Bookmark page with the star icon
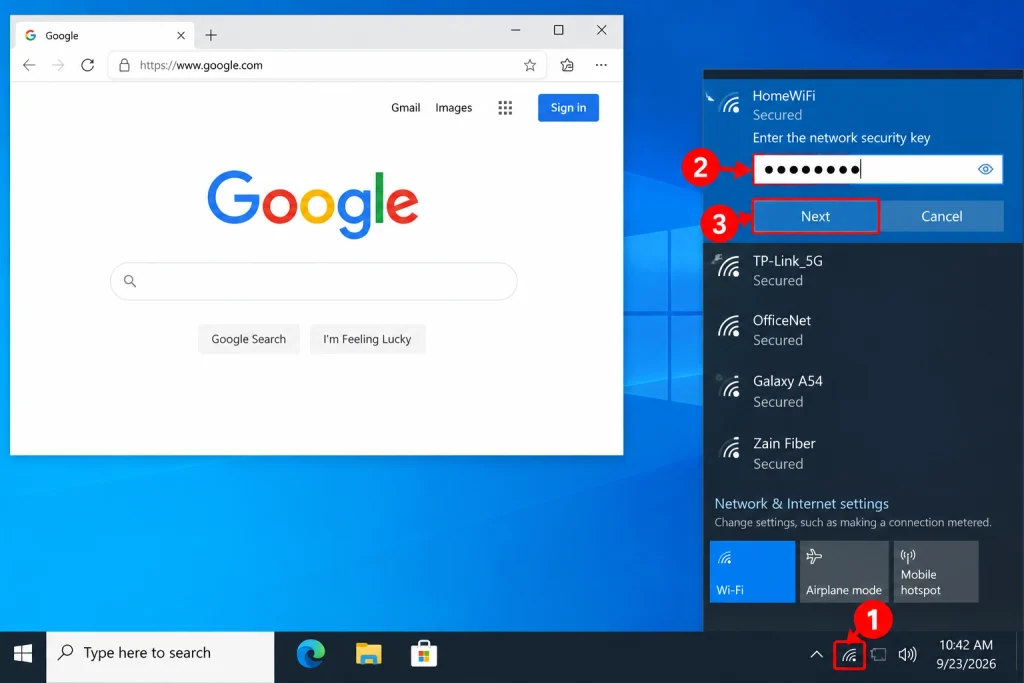 pos(530,65)
